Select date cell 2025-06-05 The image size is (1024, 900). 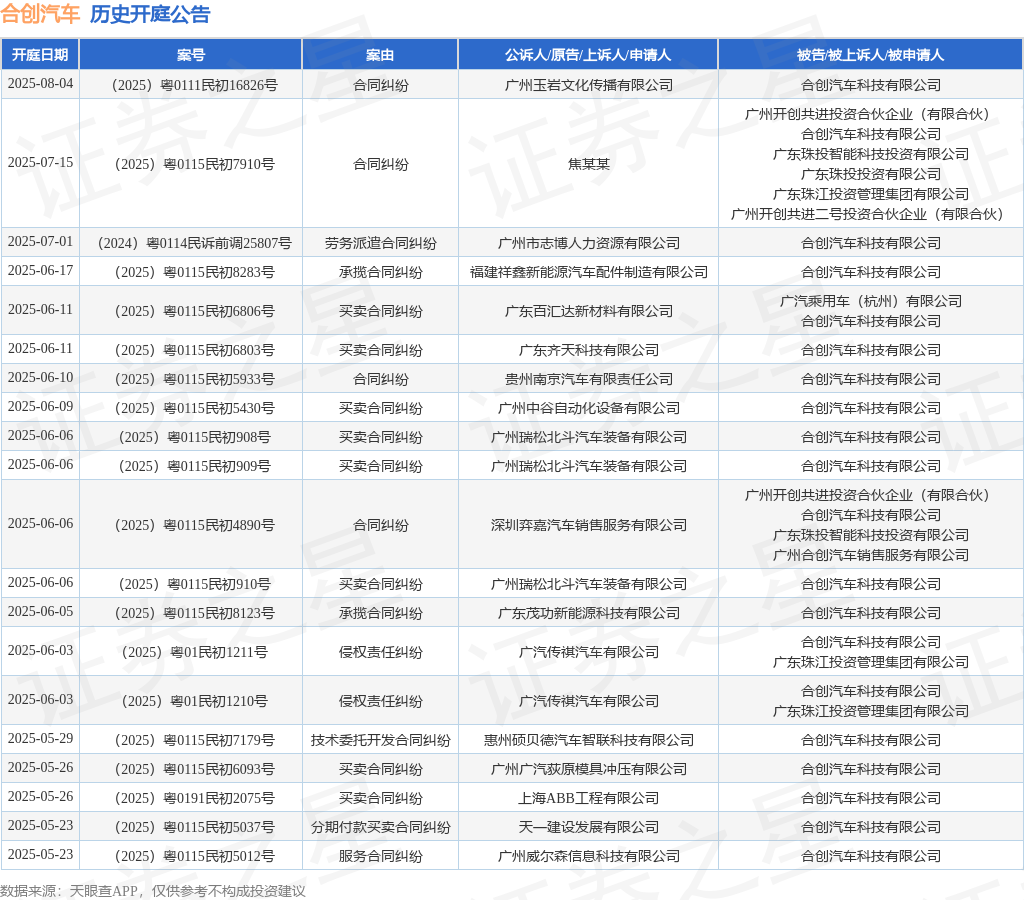pyautogui.click(x=40, y=611)
